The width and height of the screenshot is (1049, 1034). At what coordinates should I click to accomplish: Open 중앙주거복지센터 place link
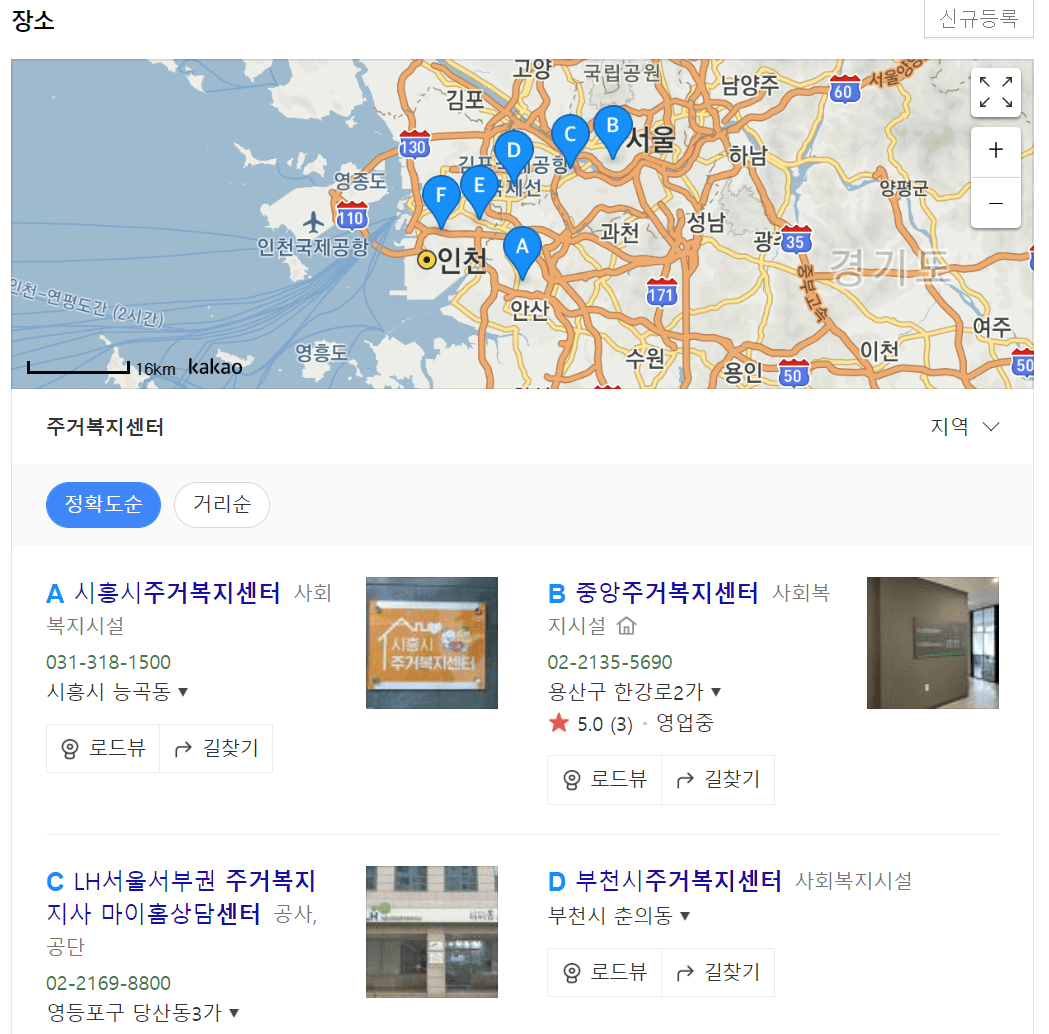point(667,593)
